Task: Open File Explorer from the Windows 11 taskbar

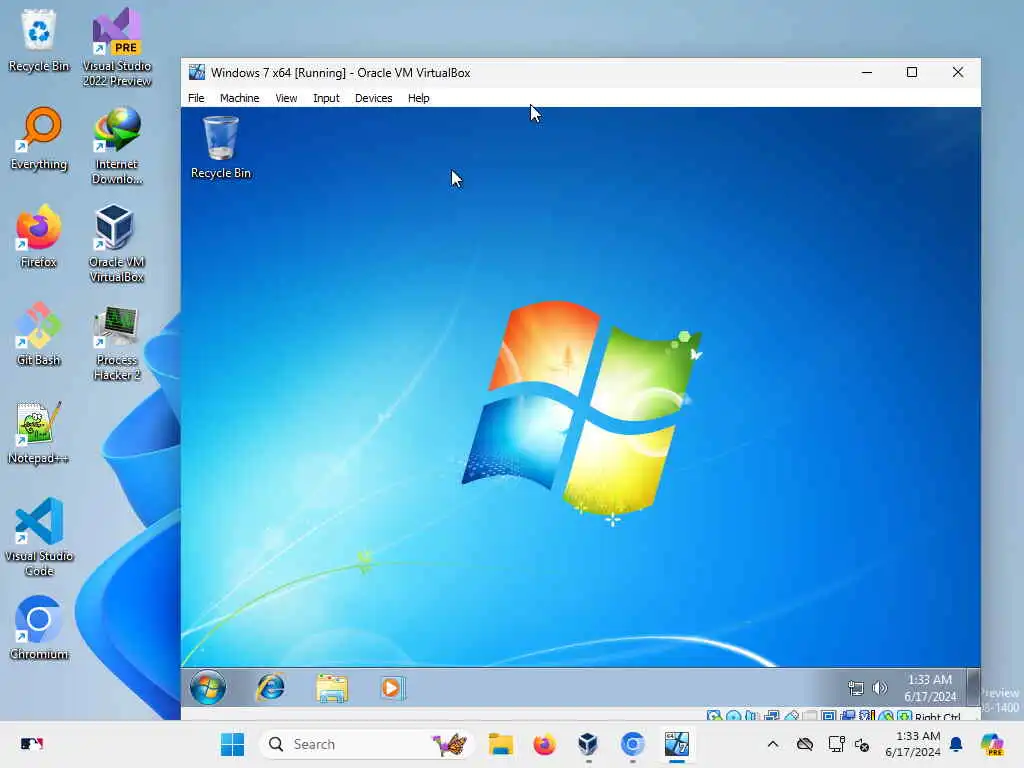Action: coord(501,744)
